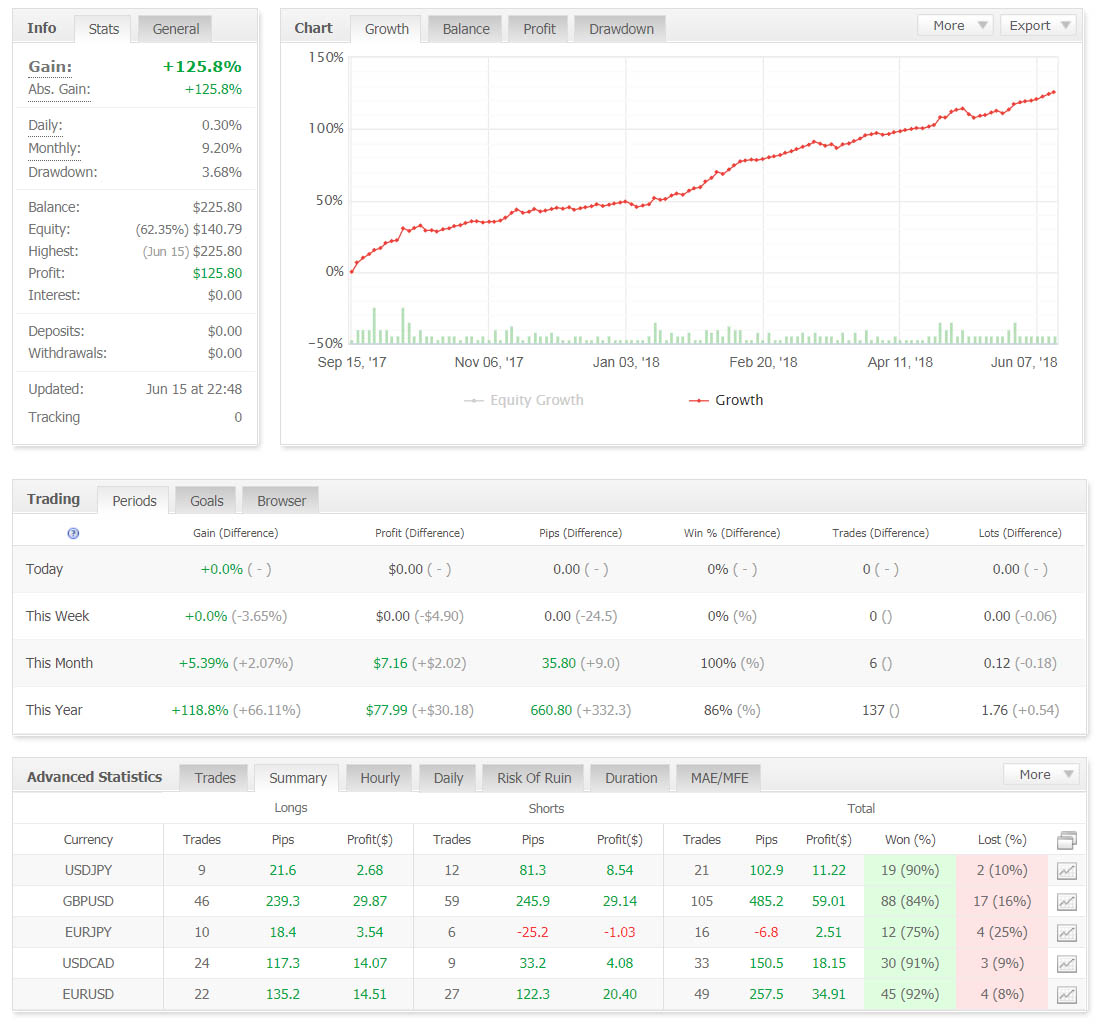Screen dimensions: 1111x1027
Task: Open the Daily statistics tab
Action: pos(448,778)
